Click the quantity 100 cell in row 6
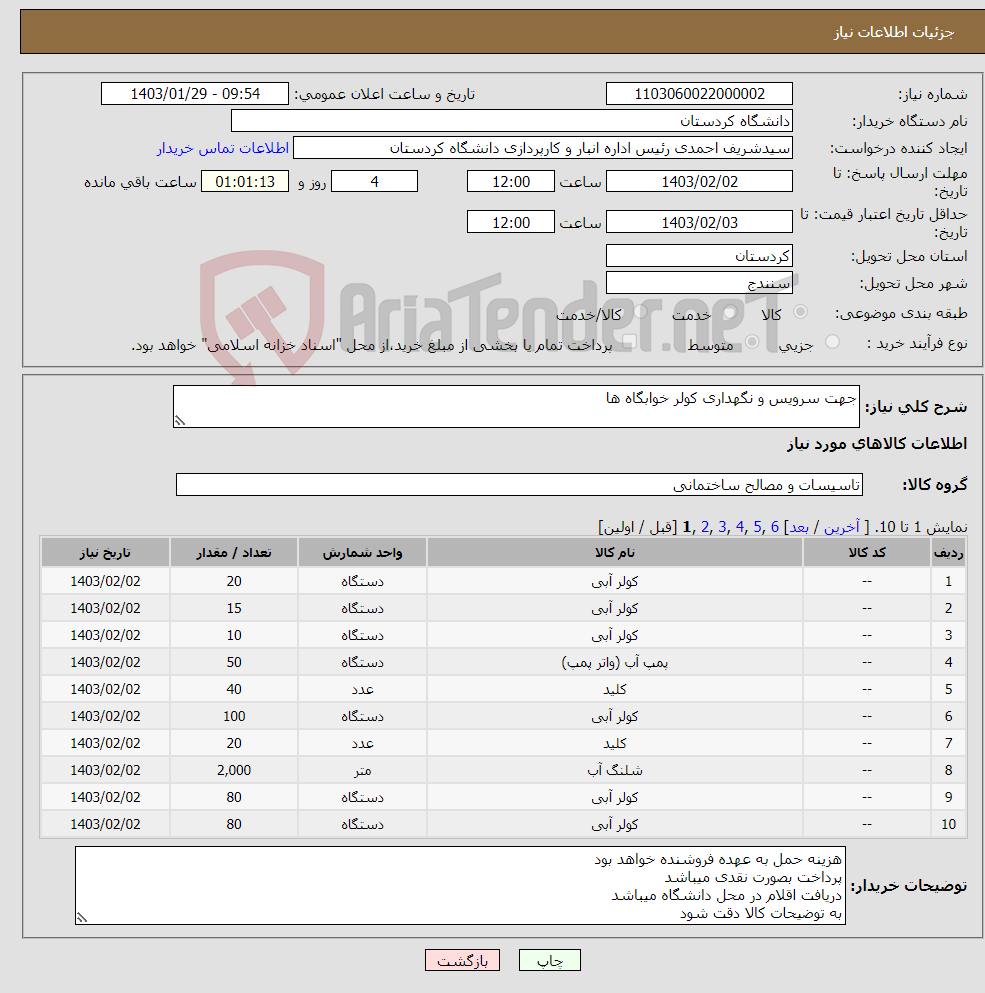The height and width of the screenshot is (993, 985). pyautogui.click(x=234, y=716)
